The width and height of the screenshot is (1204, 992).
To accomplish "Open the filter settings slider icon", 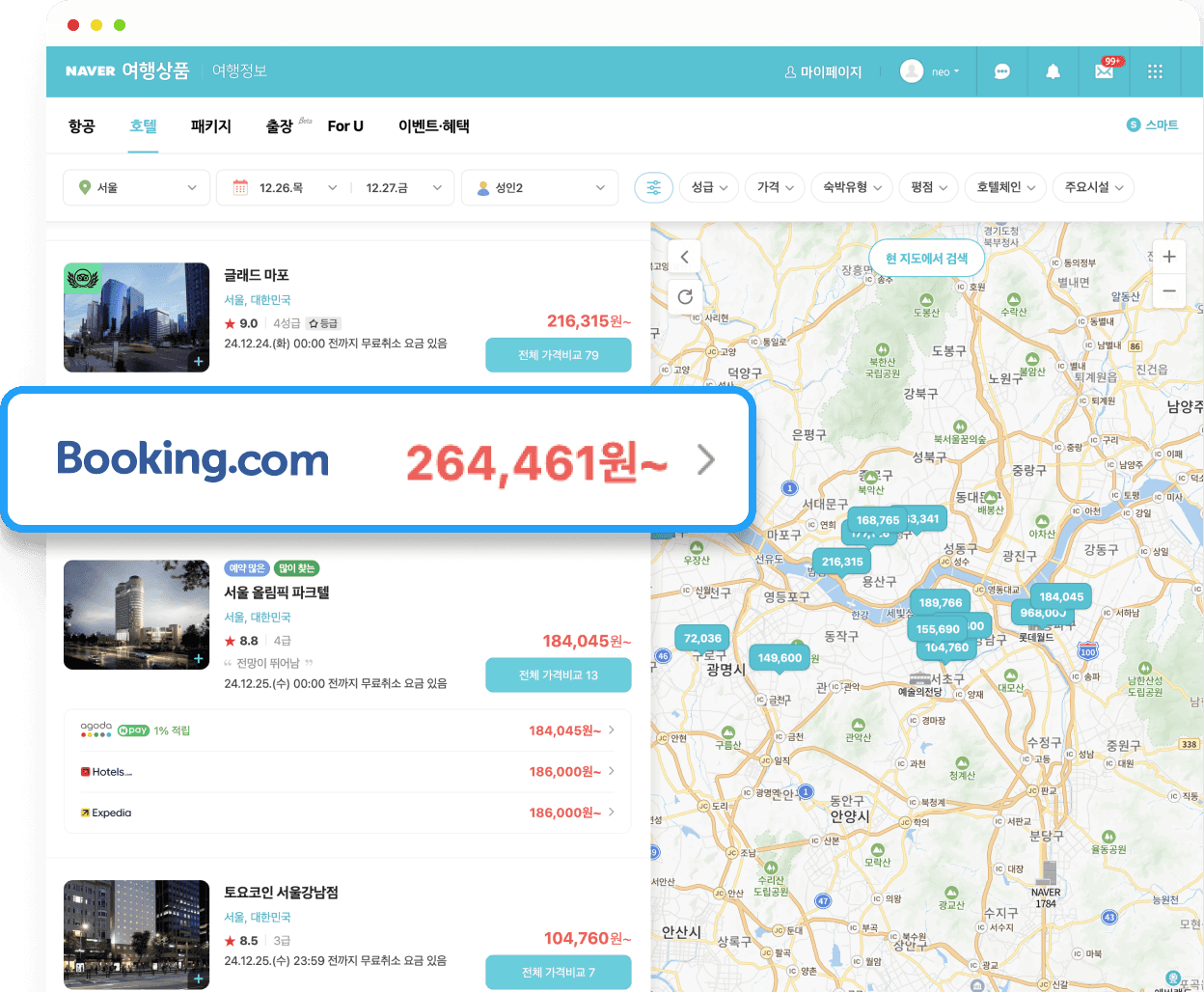I will [653, 187].
